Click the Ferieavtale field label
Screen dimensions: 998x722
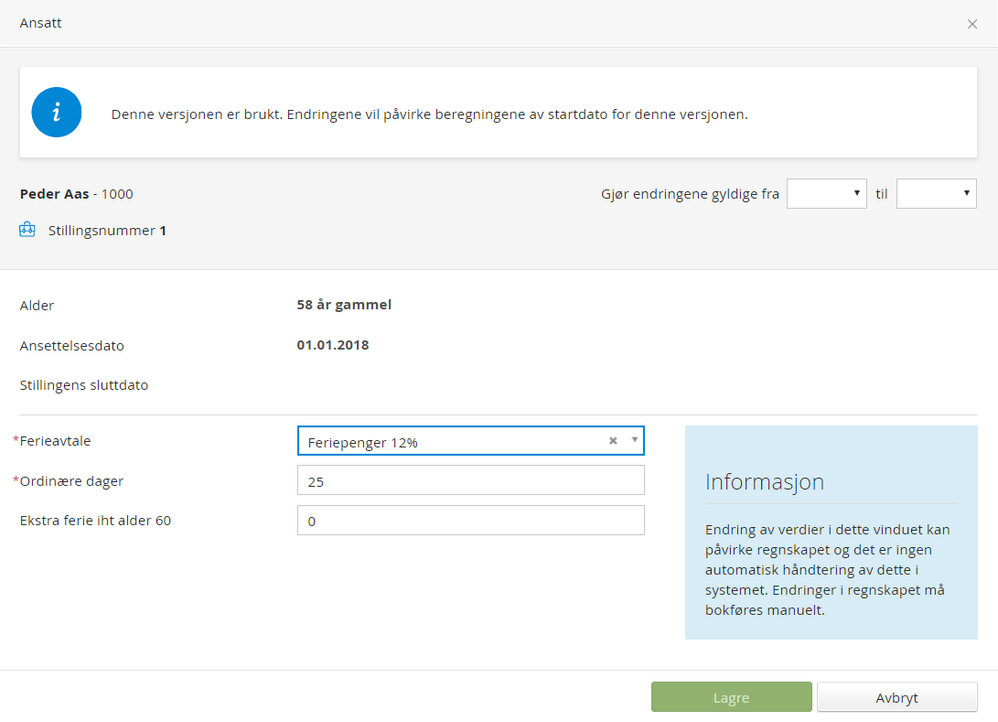coord(62,441)
